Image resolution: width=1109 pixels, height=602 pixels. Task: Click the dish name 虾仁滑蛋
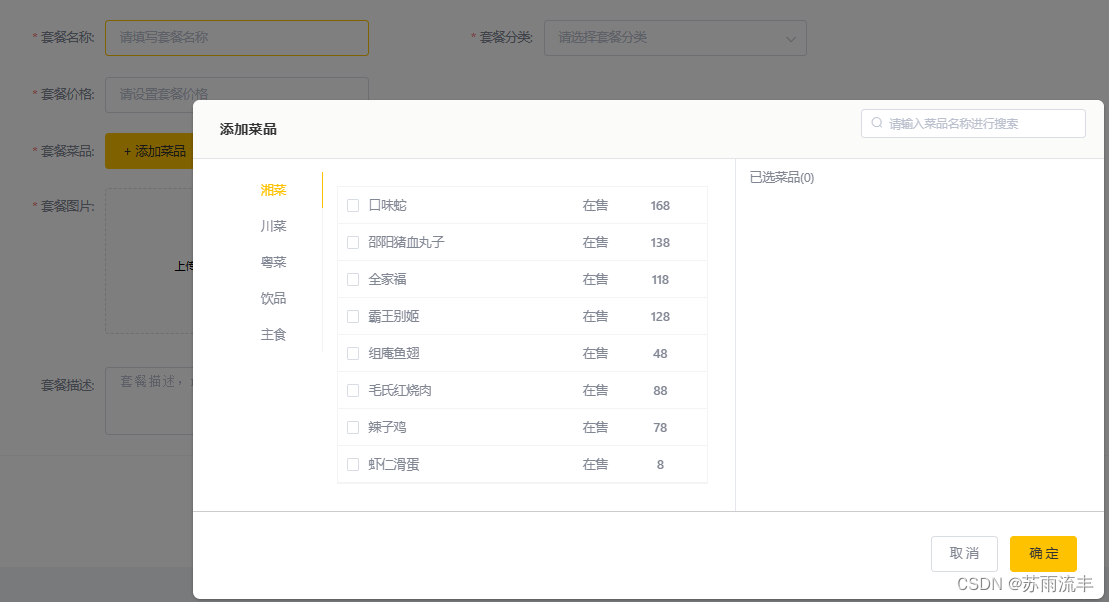(x=394, y=465)
